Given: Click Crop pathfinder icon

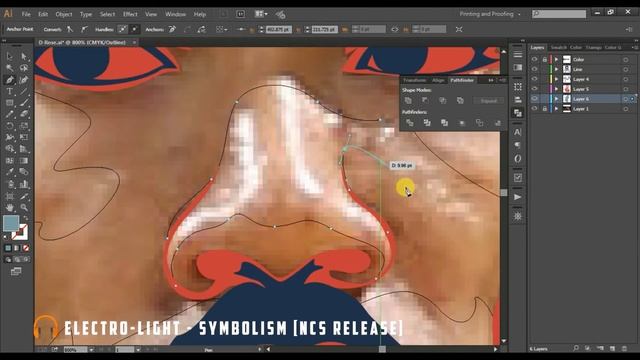Looking at the screenshot, I should 462,122.
